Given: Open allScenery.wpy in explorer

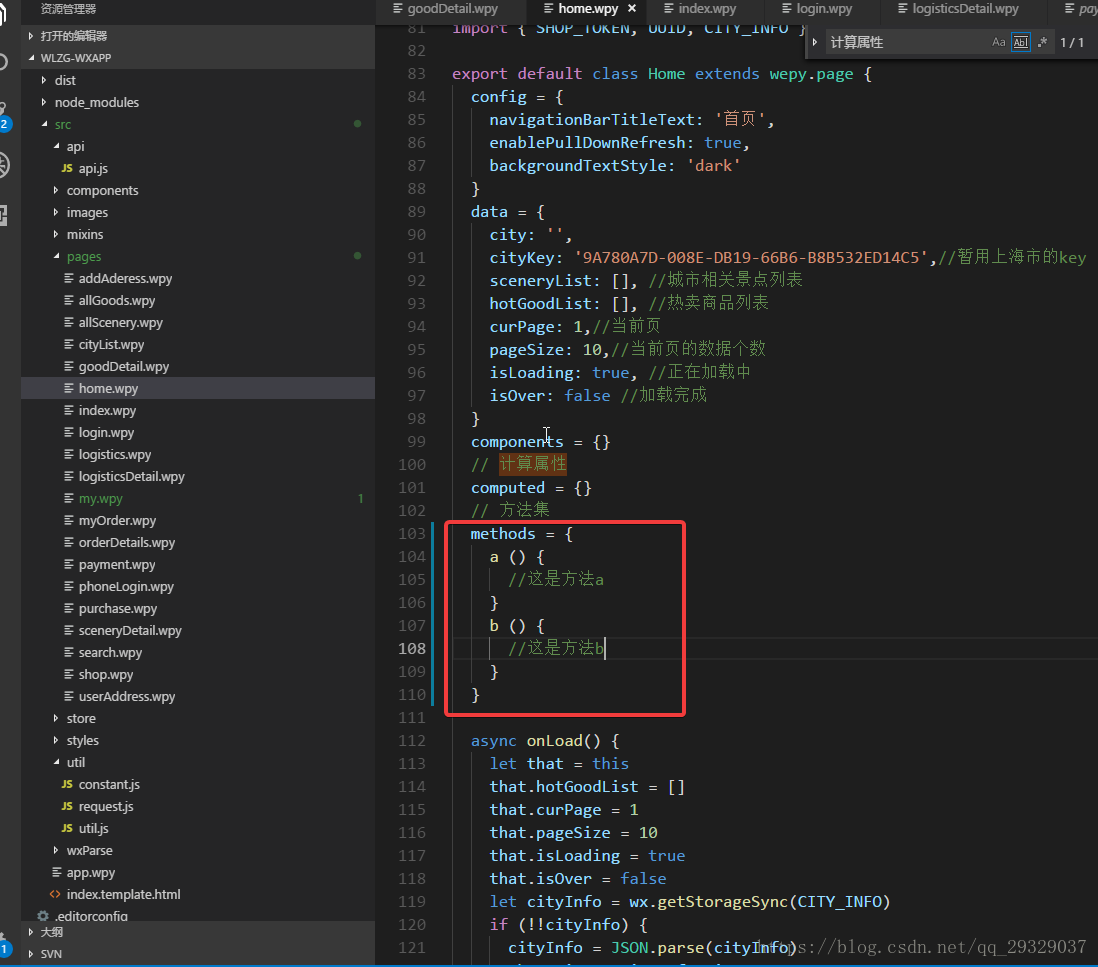Looking at the screenshot, I should tap(120, 322).
